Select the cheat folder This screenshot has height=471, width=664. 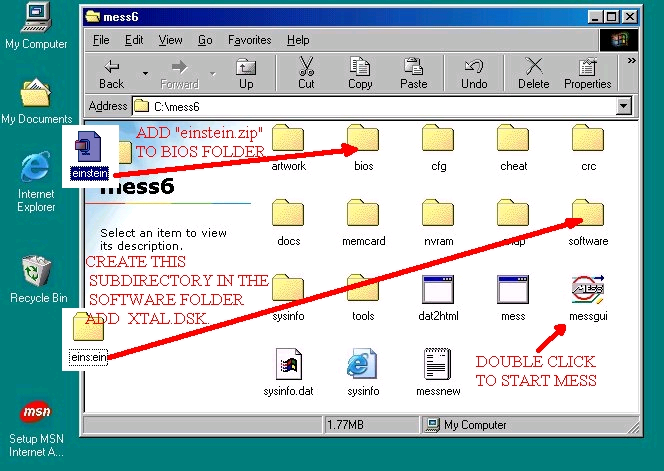click(513, 148)
